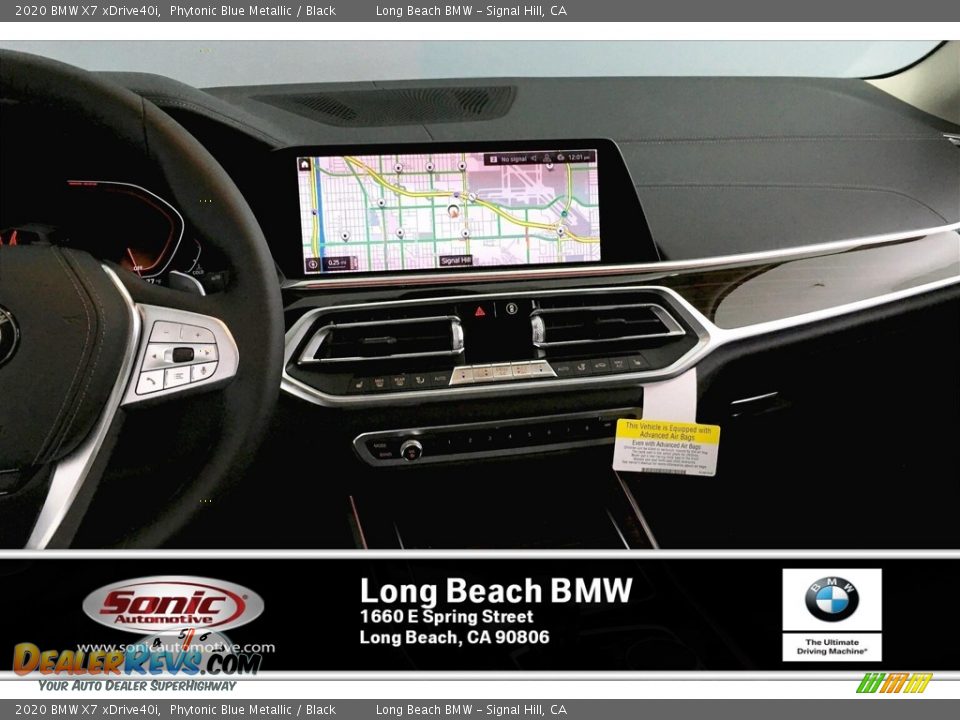This screenshot has height=720, width=960.
Task: Push the steering wheel list menu button
Action: tap(178, 376)
